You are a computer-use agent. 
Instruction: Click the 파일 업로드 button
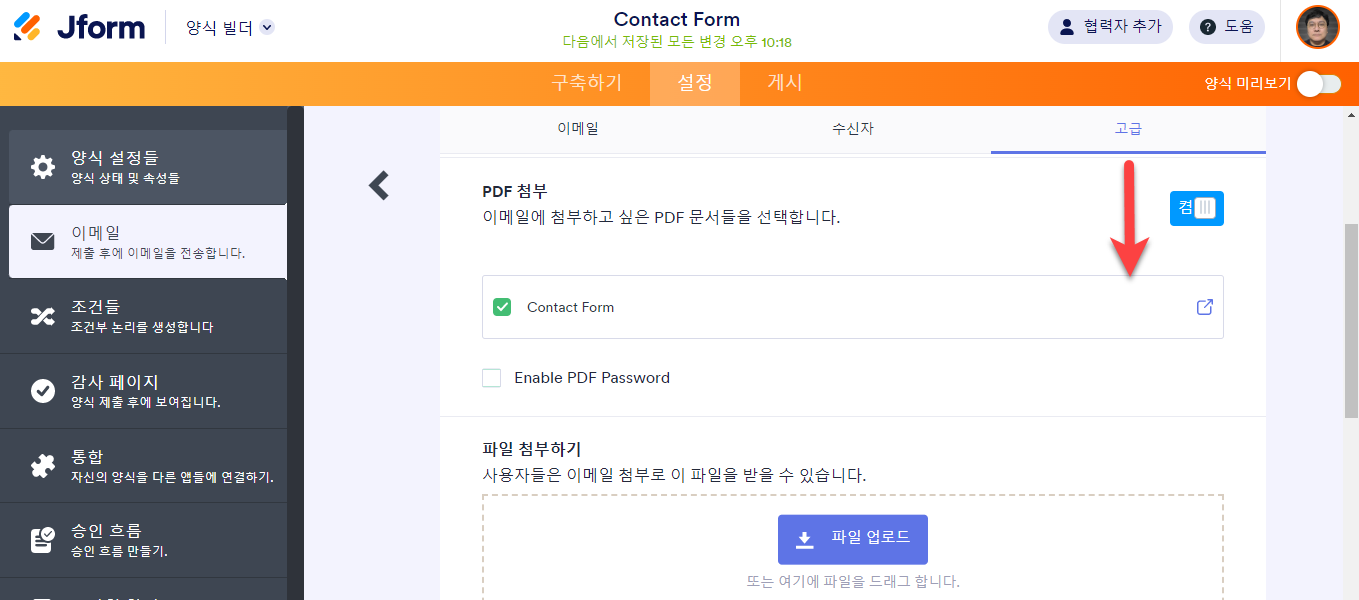click(853, 539)
